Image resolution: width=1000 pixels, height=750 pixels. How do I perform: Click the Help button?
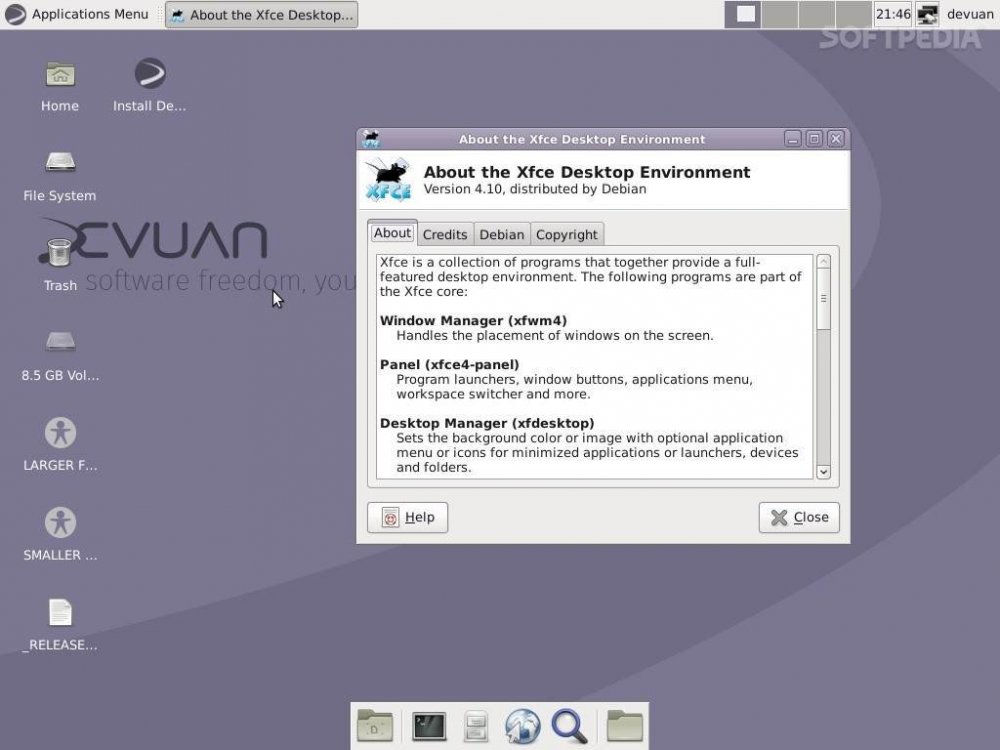[x=408, y=517]
